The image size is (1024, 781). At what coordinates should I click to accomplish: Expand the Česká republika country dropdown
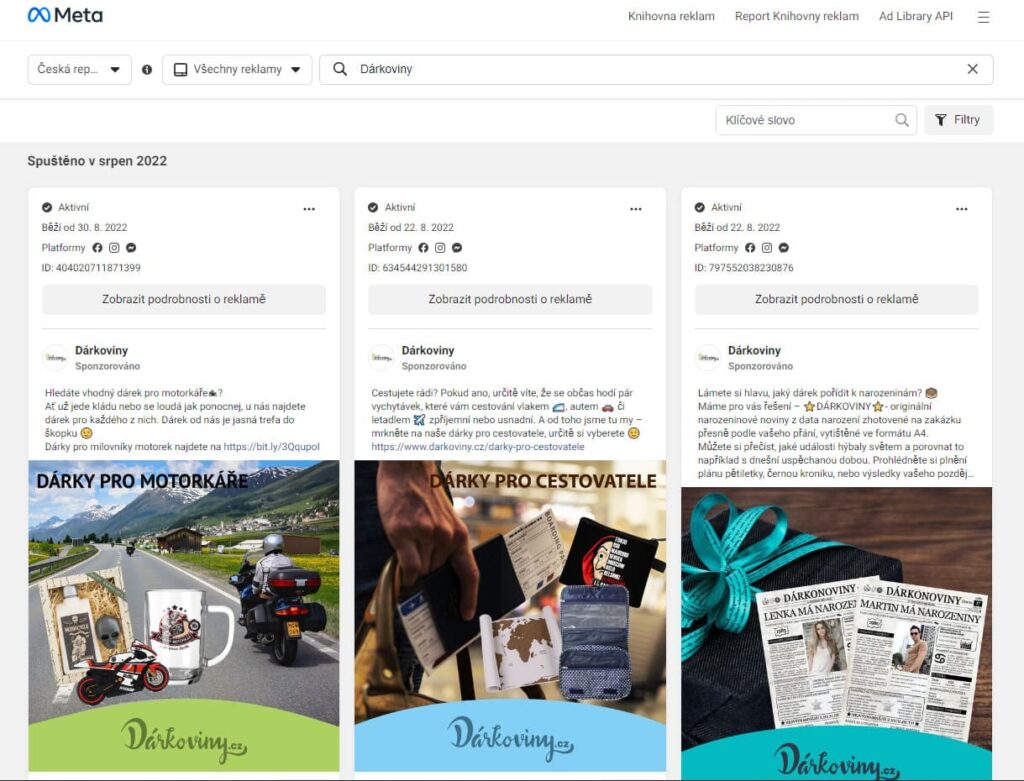pyautogui.click(x=79, y=70)
